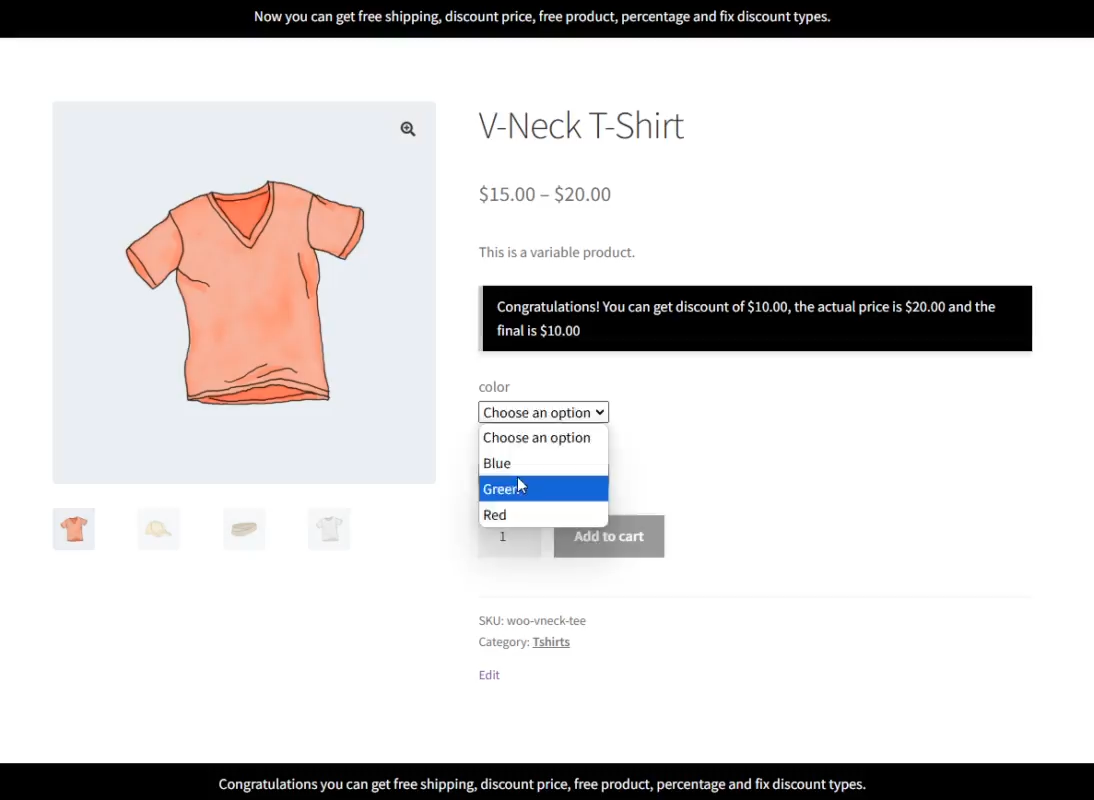The width and height of the screenshot is (1094, 800).
Task: Click the Edit link below the category
Action: click(x=489, y=675)
